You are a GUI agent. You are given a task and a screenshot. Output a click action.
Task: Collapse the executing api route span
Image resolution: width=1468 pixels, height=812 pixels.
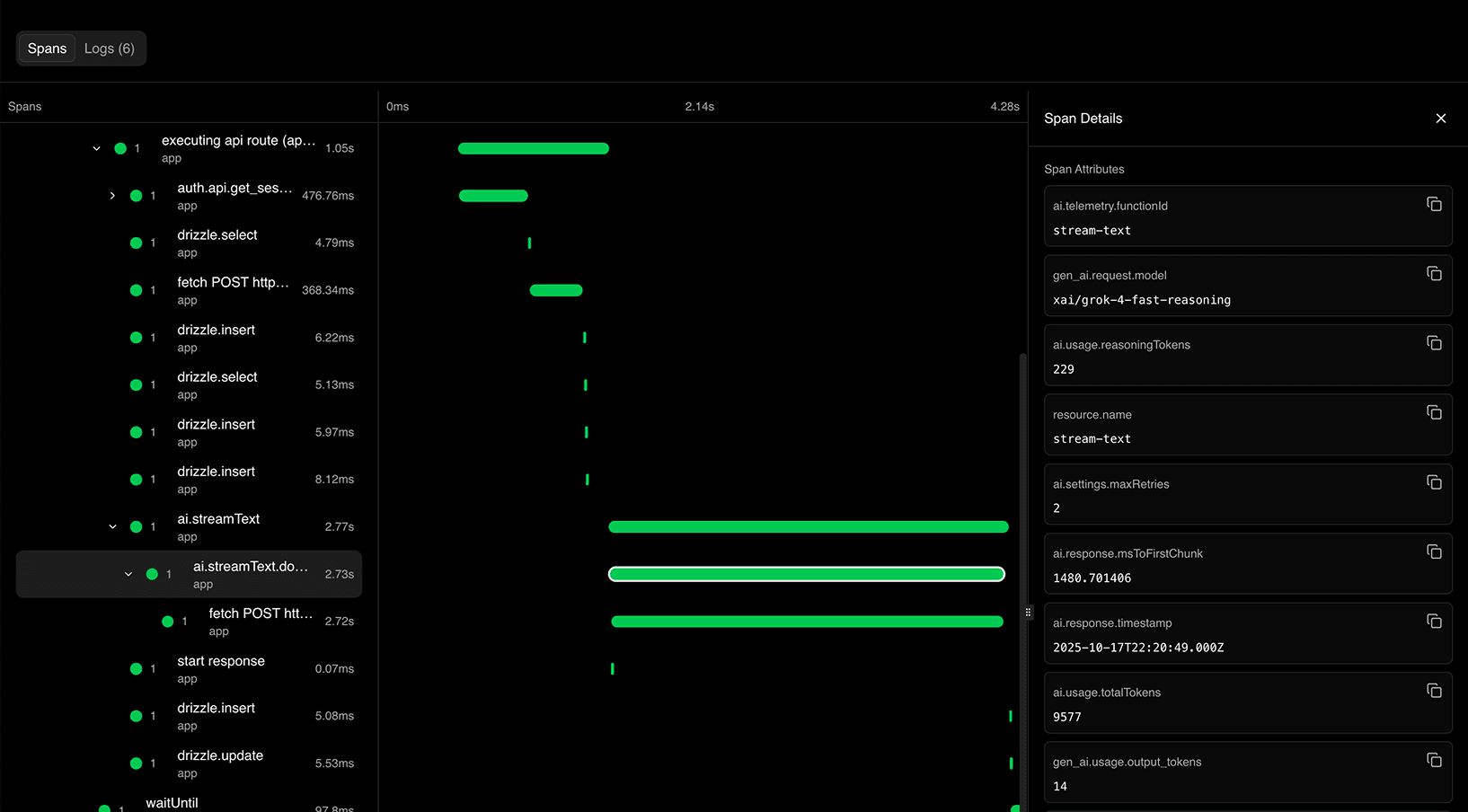click(96, 147)
